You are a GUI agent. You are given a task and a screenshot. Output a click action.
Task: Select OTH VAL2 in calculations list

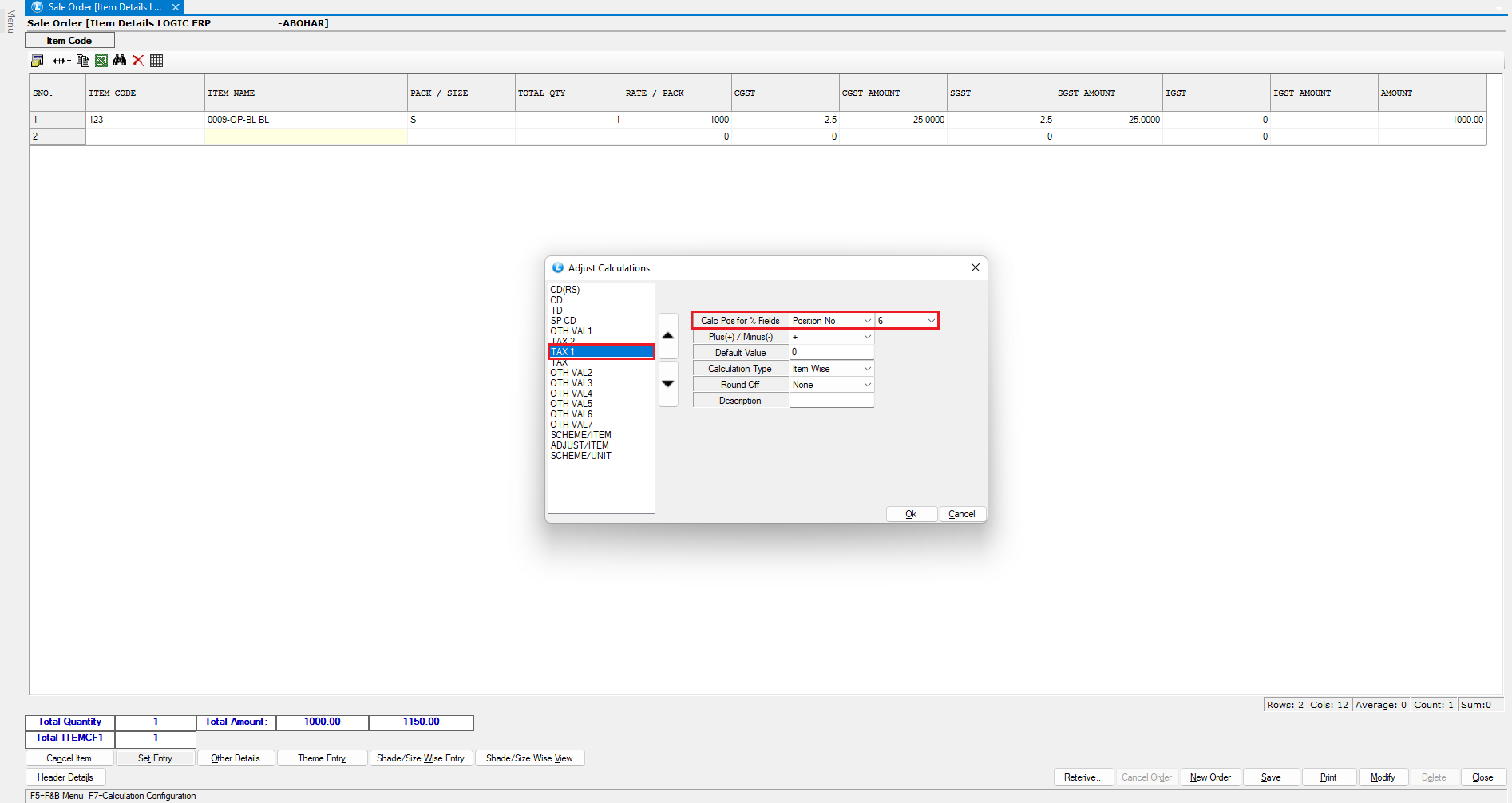pyautogui.click(x=572, y=373)
